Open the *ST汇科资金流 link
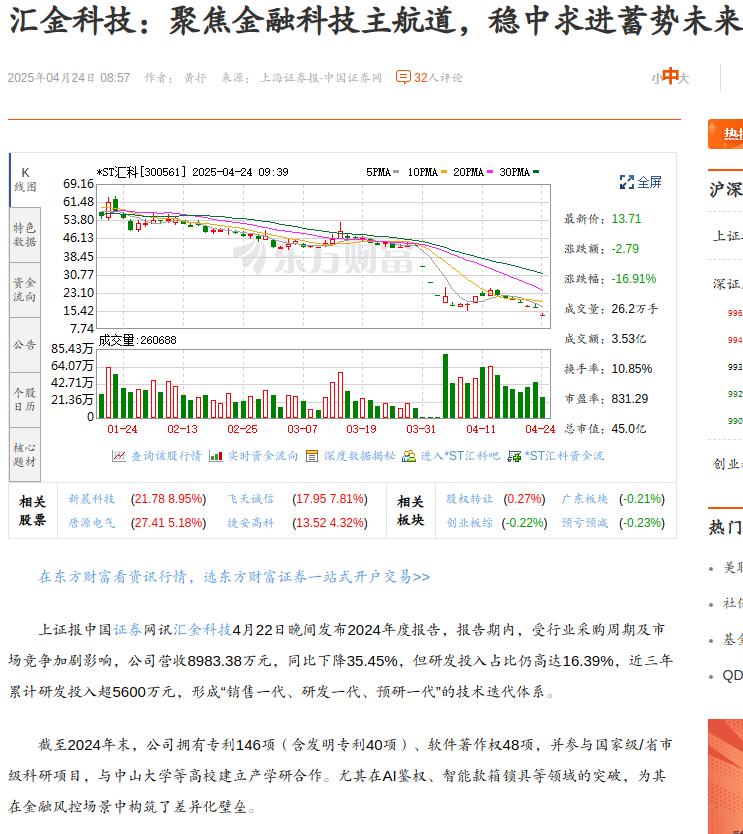This screenshot has width=743, height=834. pos(564,456)
